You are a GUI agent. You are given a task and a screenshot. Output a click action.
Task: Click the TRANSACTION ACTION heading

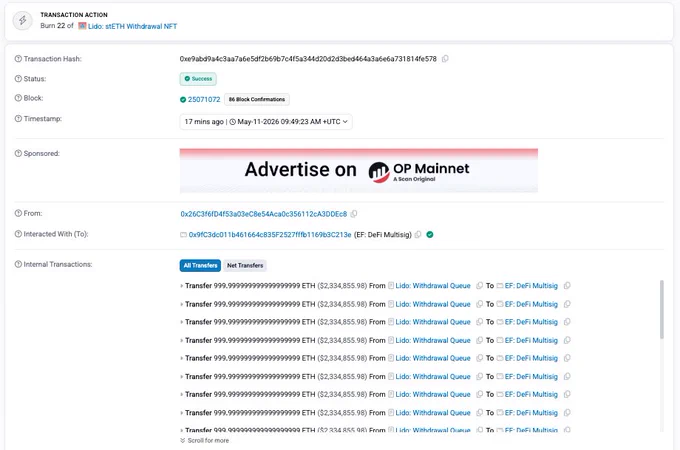click(74, 15)
